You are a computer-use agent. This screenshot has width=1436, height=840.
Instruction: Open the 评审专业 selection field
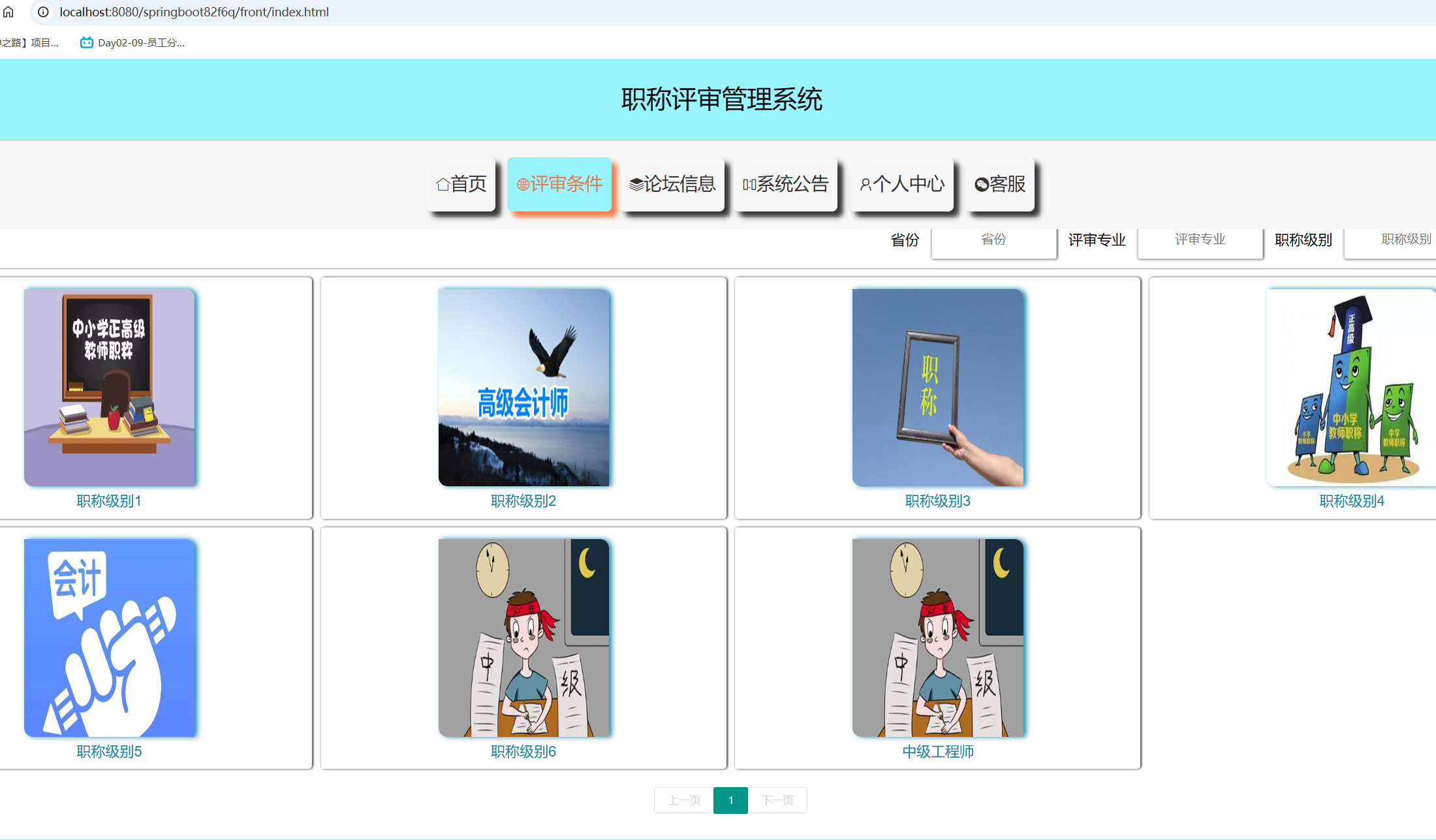(x=1200, y=240)
